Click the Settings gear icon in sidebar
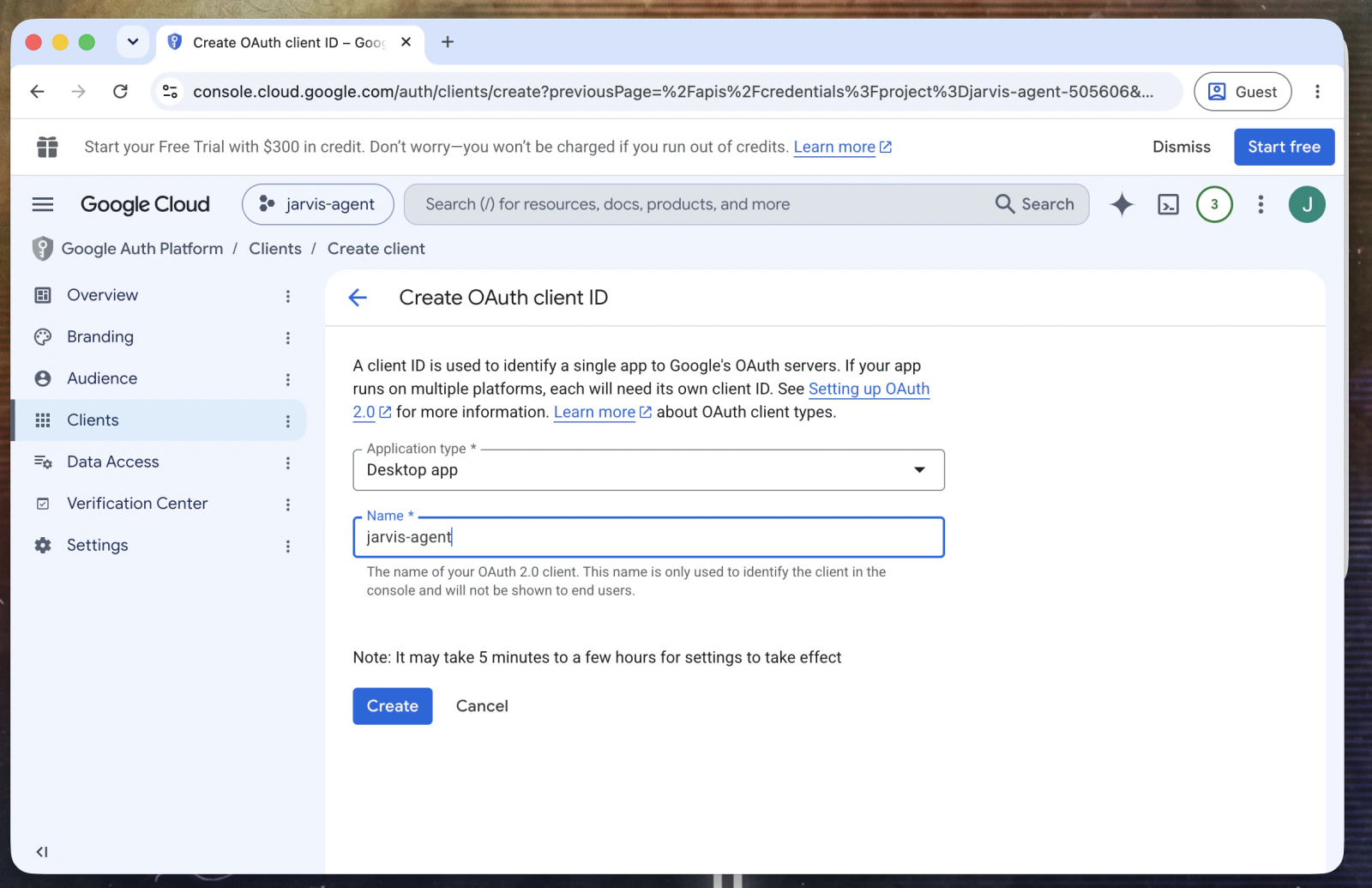This screenshot has width=1372, height=888. coord(43,546)
